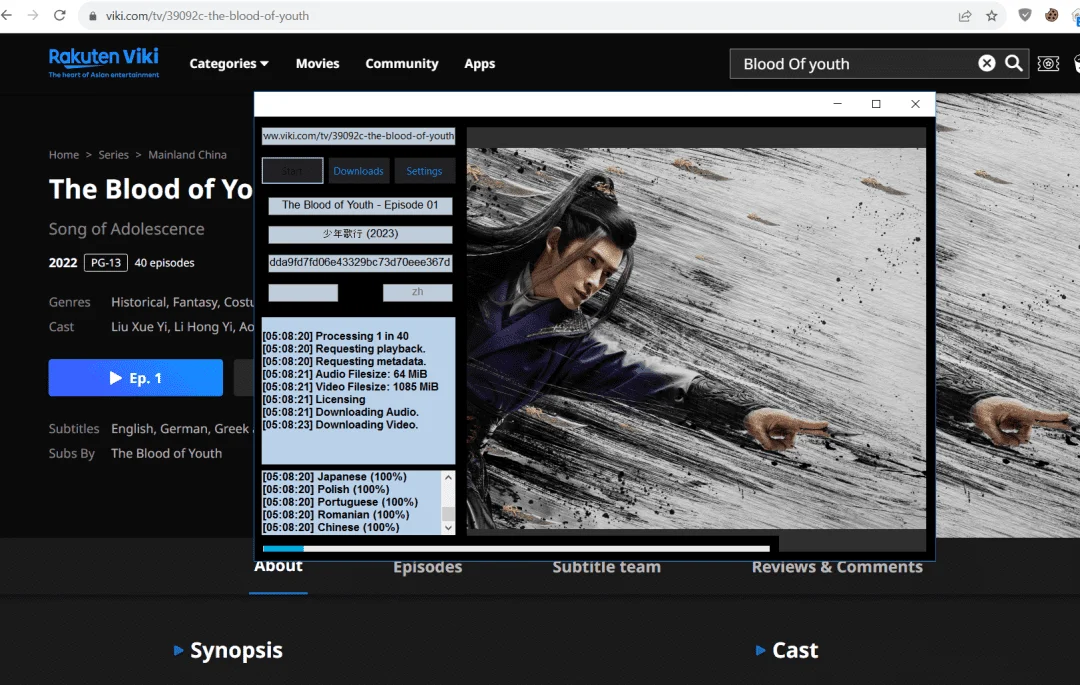Click the empty field left of zh
This screenshot has height=685, width=1080.
pos(303,292)
